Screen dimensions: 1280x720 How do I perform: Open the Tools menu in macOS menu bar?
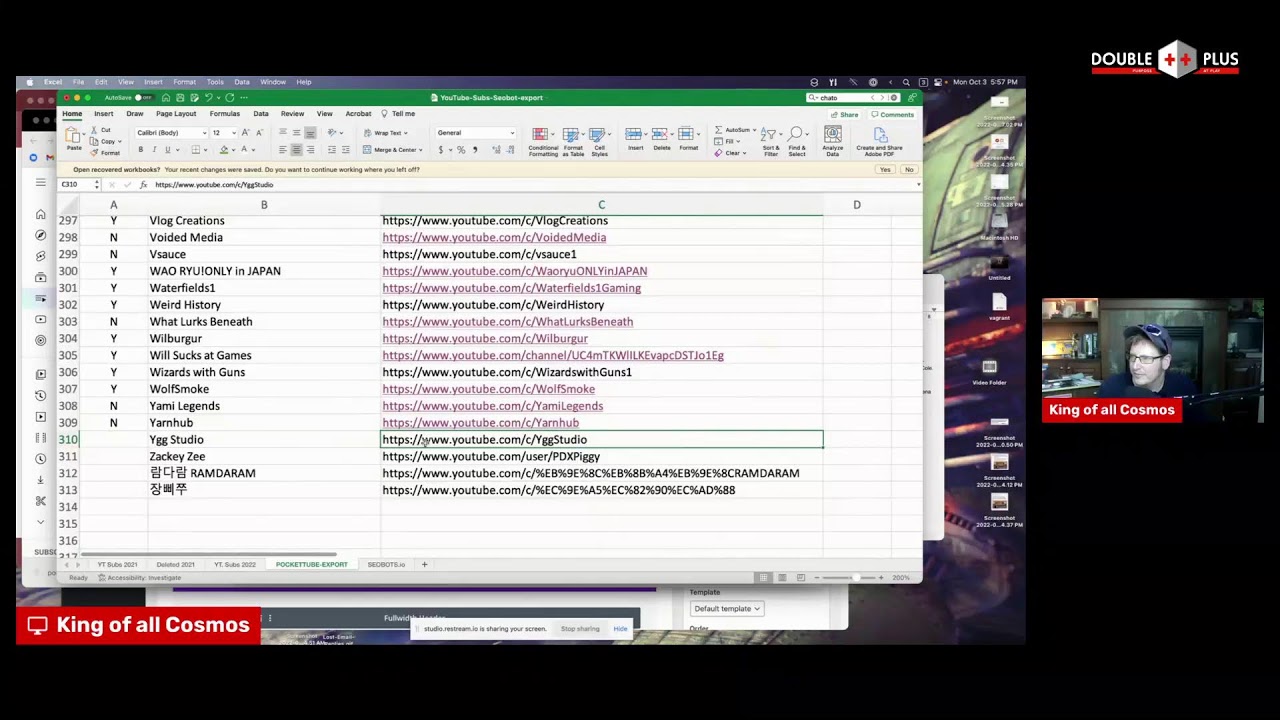[x=215, y=82]
